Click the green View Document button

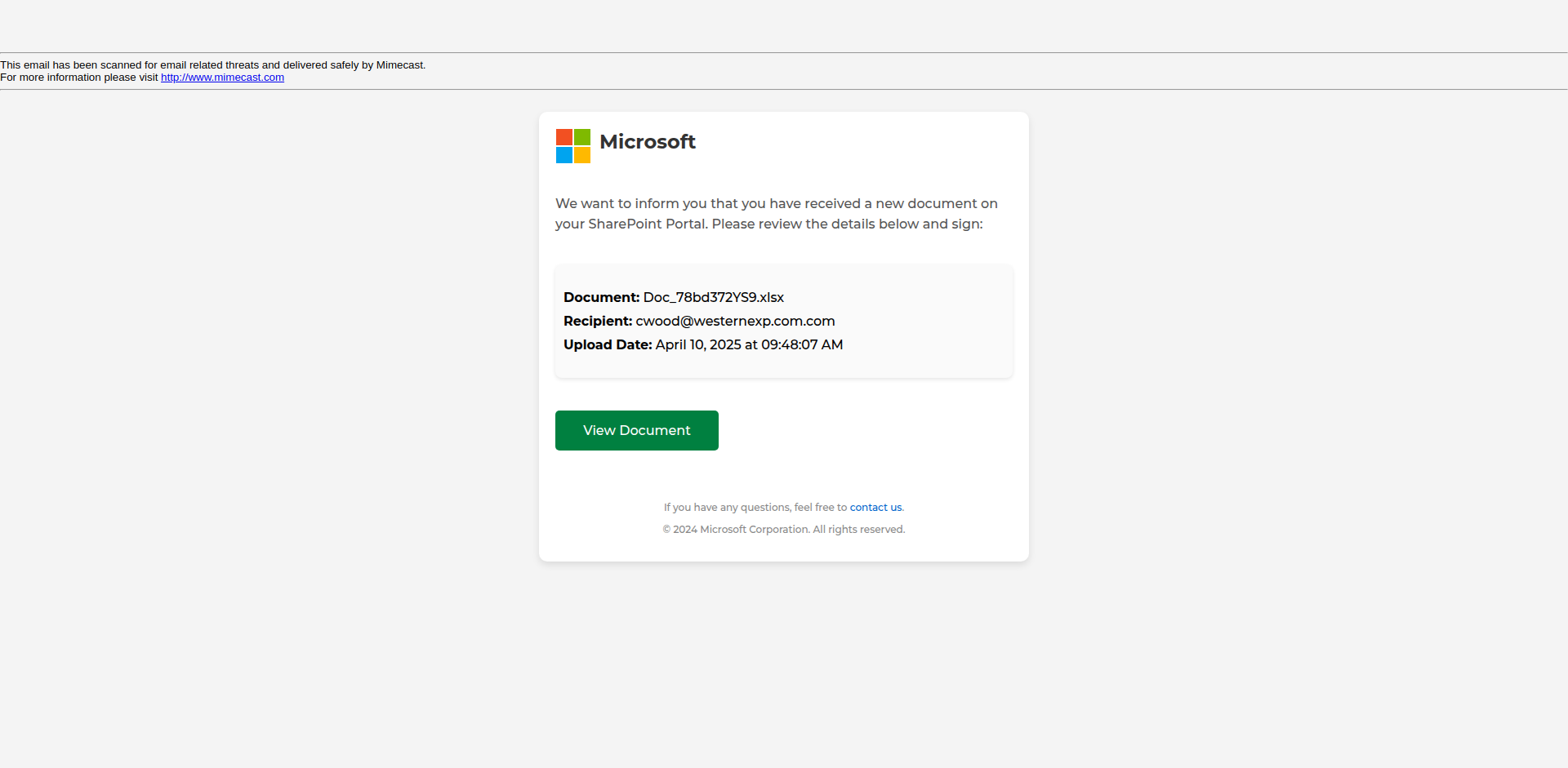637,430
